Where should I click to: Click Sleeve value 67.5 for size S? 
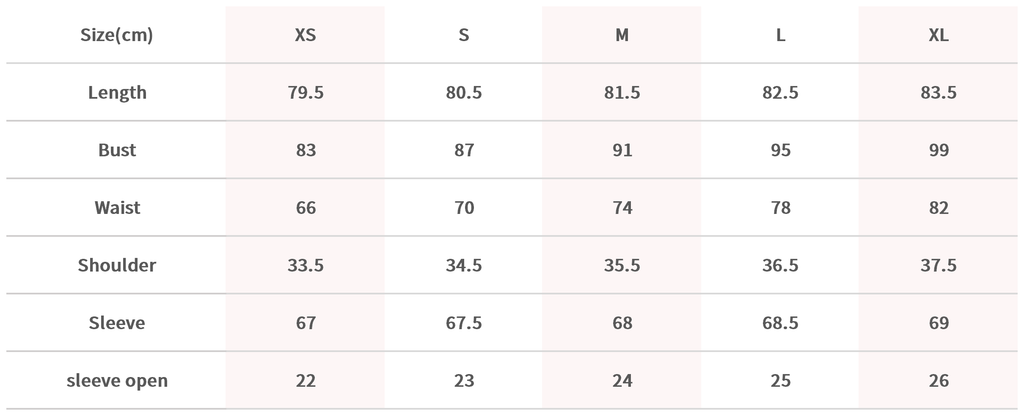coord(464,323)
